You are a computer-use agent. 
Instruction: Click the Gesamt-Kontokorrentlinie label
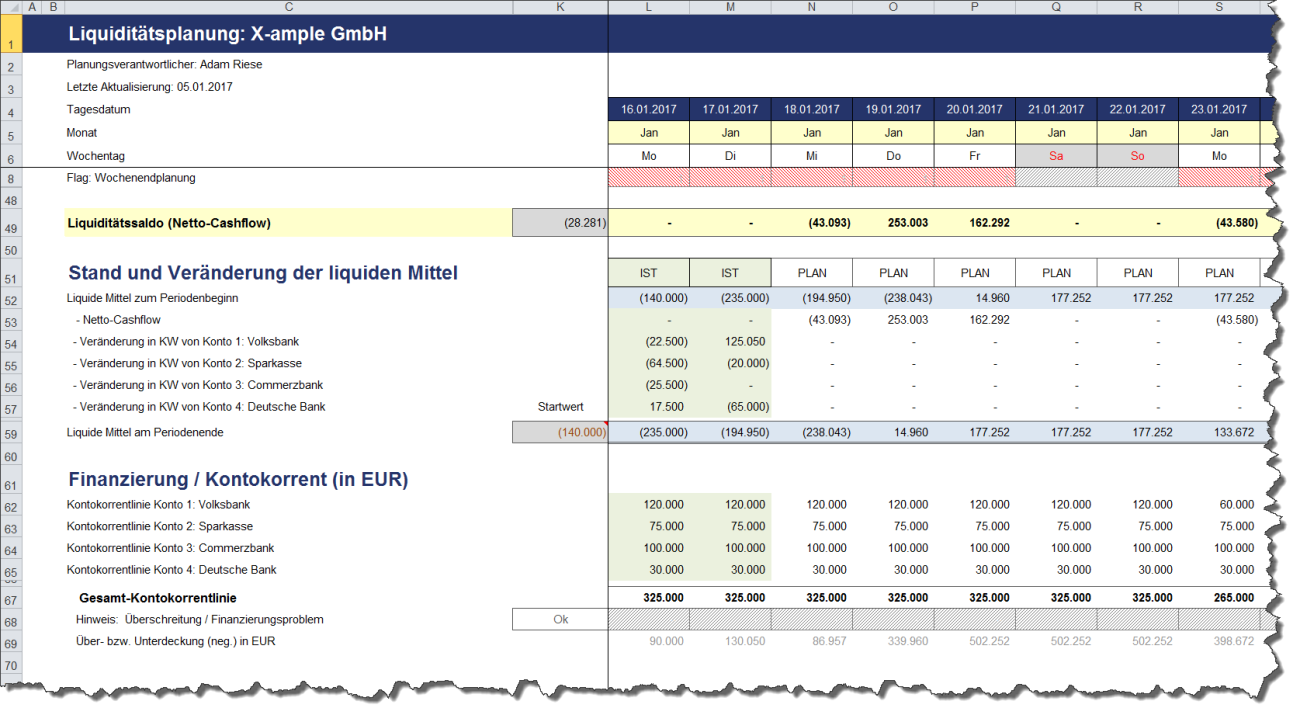pyautogui.click(x=158, y=598)
